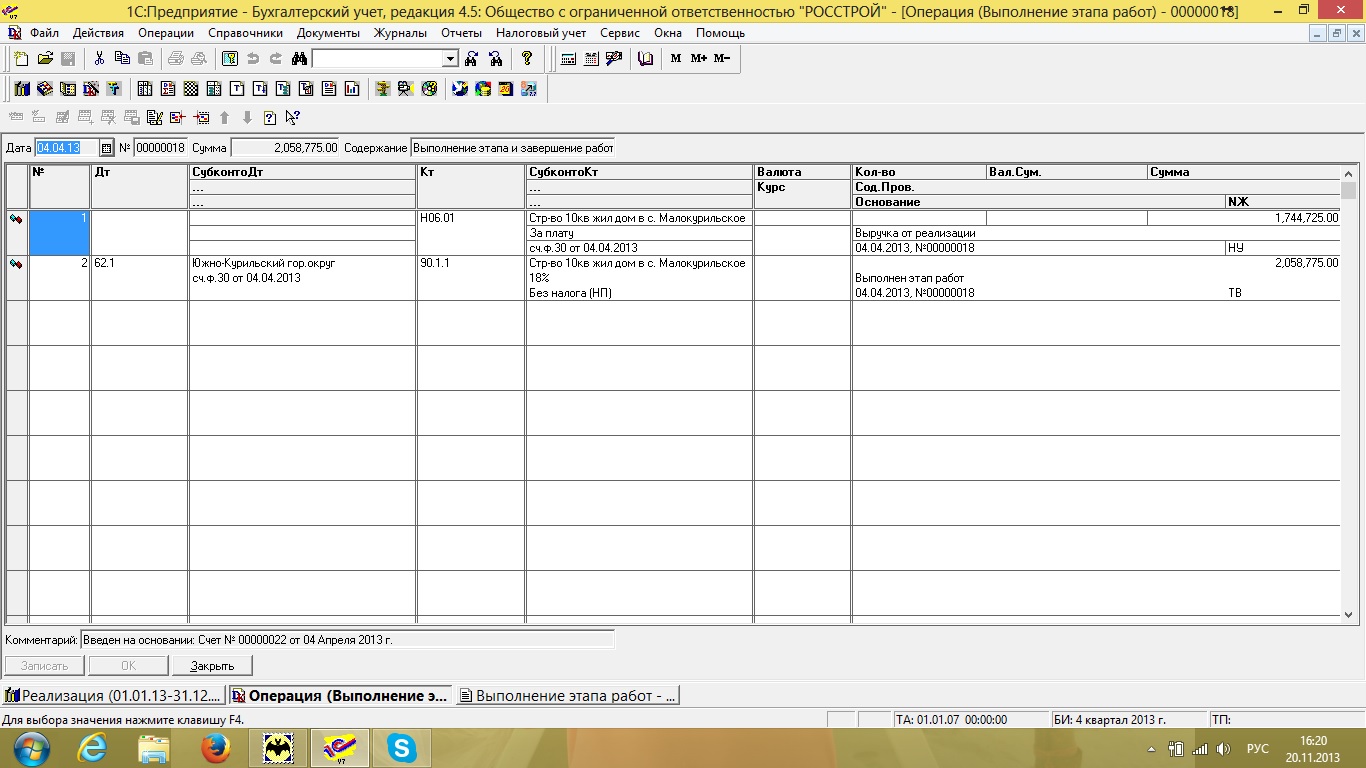Screen dimensions: 1366x768
Task: Click the Комментарий text field
Action: 347,640
